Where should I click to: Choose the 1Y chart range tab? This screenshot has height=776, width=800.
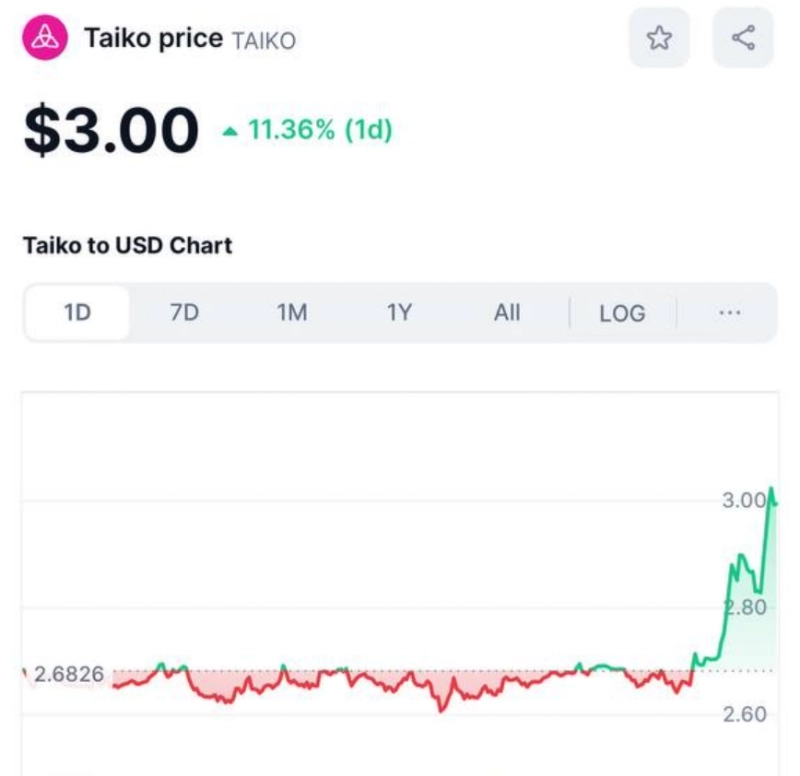click(399, 313)
